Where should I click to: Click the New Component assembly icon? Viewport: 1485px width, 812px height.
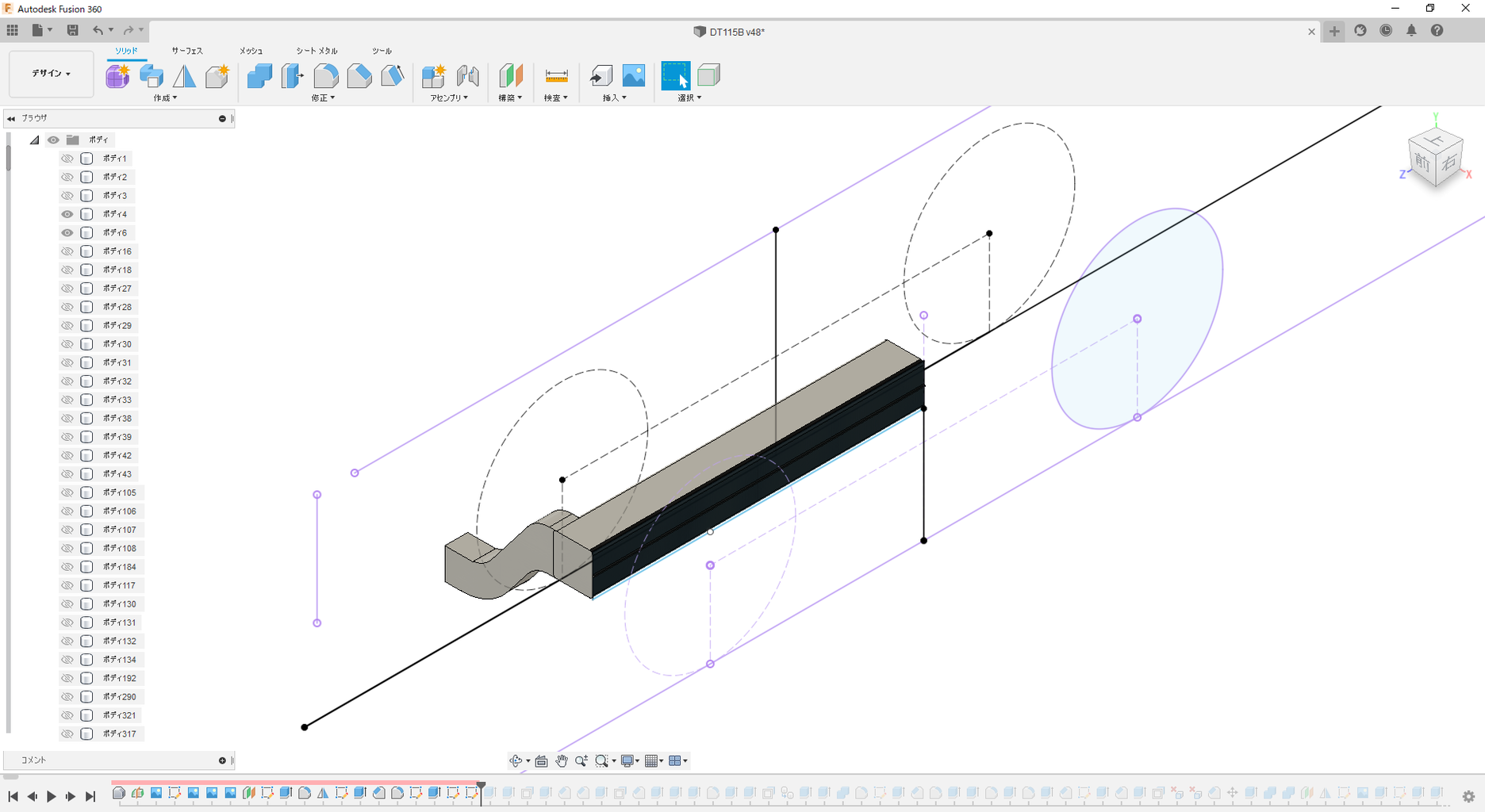[x=433, y=76]
